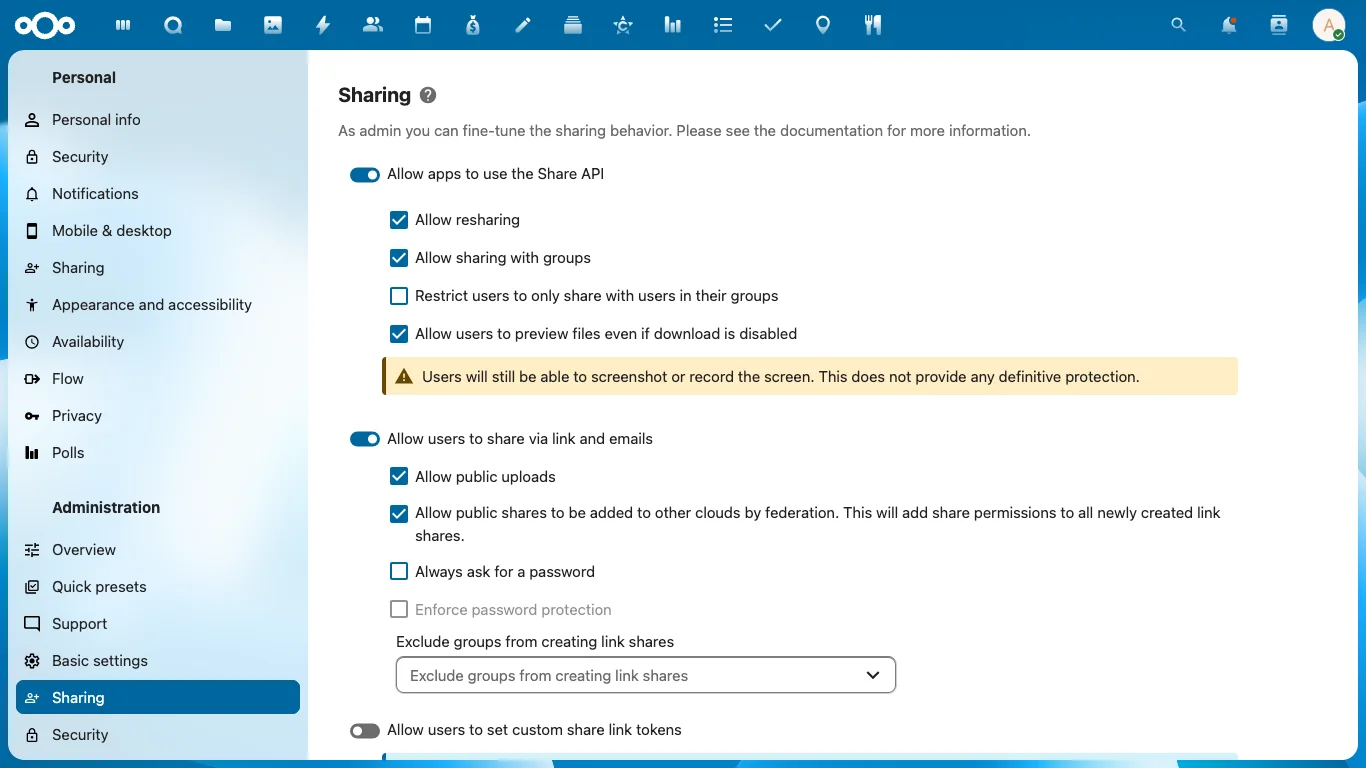Open Security under Personal section

[158, 157]
